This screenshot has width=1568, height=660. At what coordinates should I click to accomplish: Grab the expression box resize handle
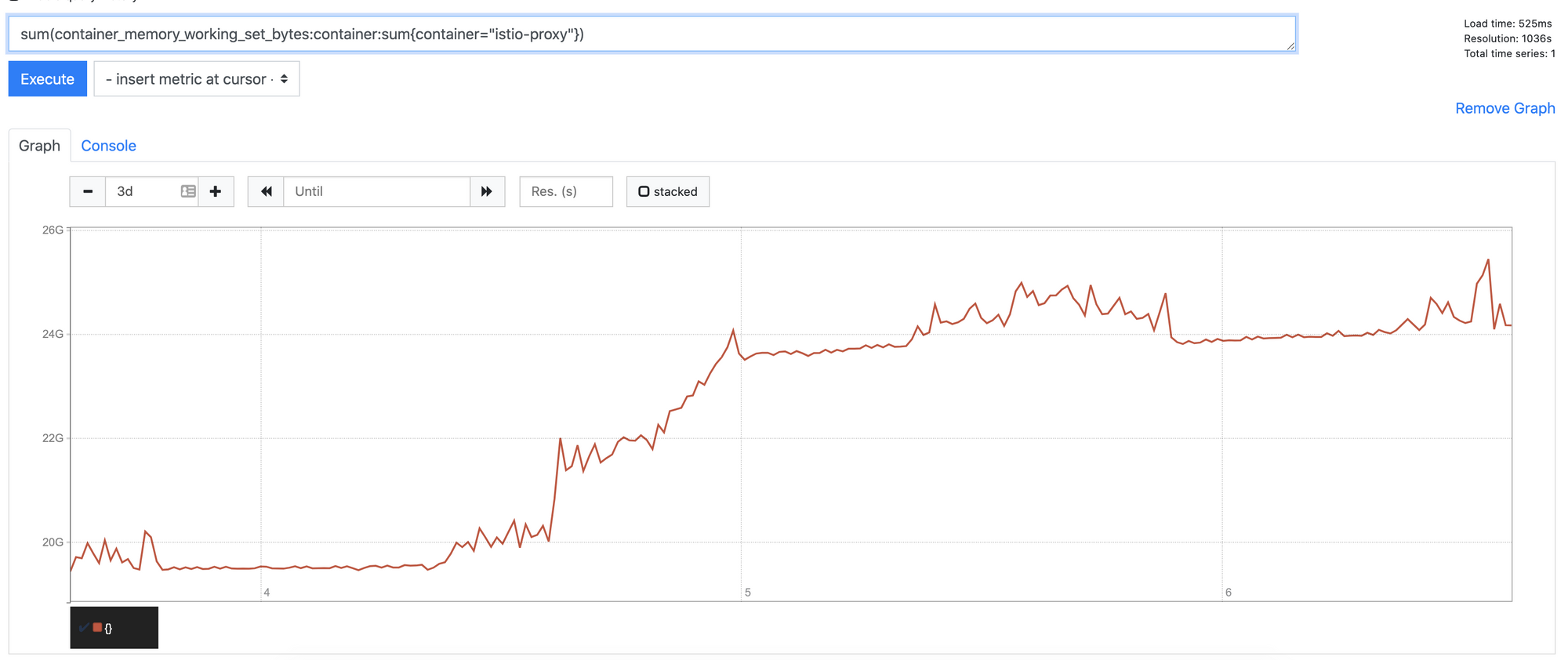[1290, 46]
